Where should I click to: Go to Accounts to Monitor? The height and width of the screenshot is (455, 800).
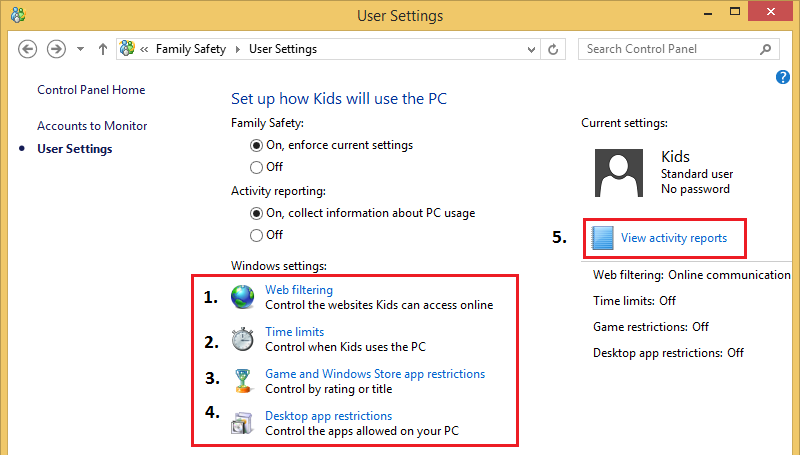92,126
